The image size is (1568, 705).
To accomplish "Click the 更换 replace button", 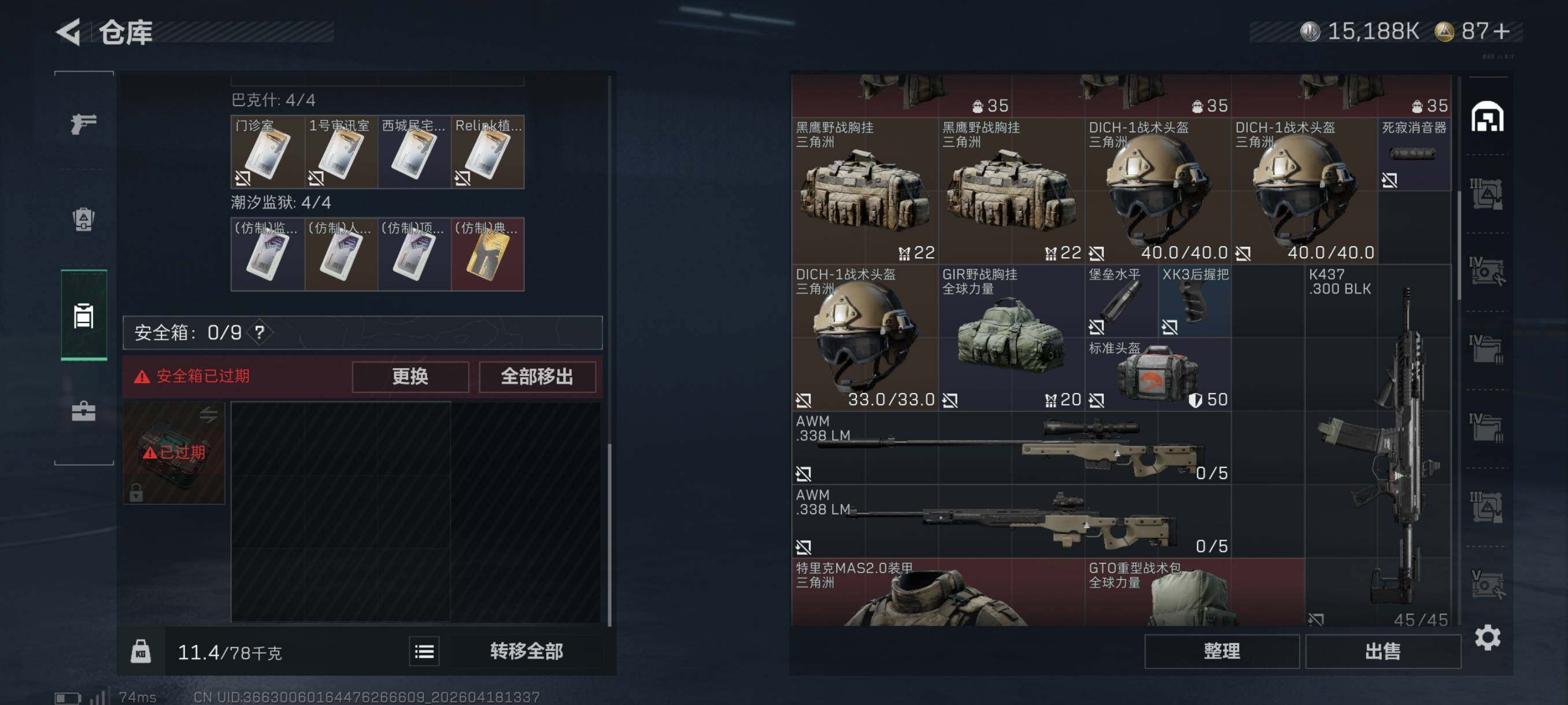I will click(x=411, y=377).
